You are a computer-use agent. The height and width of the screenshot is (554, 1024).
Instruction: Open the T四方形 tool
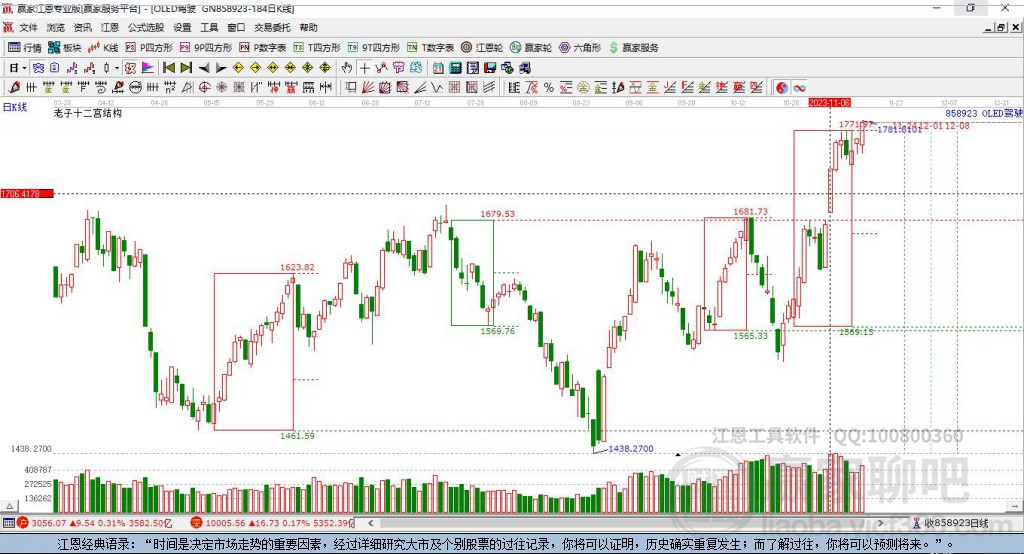point(317,48)
